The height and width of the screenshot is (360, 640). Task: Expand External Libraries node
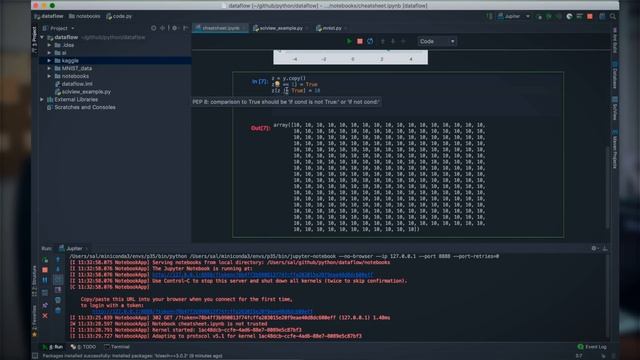point(42,99)
